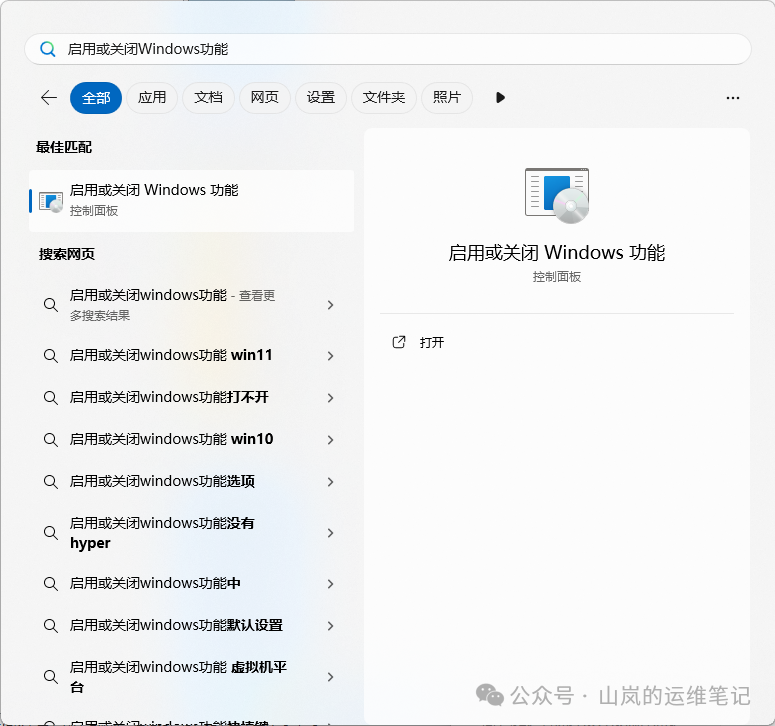The height and width of the screenshot is (726, 775).
Task: Switch to the 网页 filter tab
Action: (264, 98)
